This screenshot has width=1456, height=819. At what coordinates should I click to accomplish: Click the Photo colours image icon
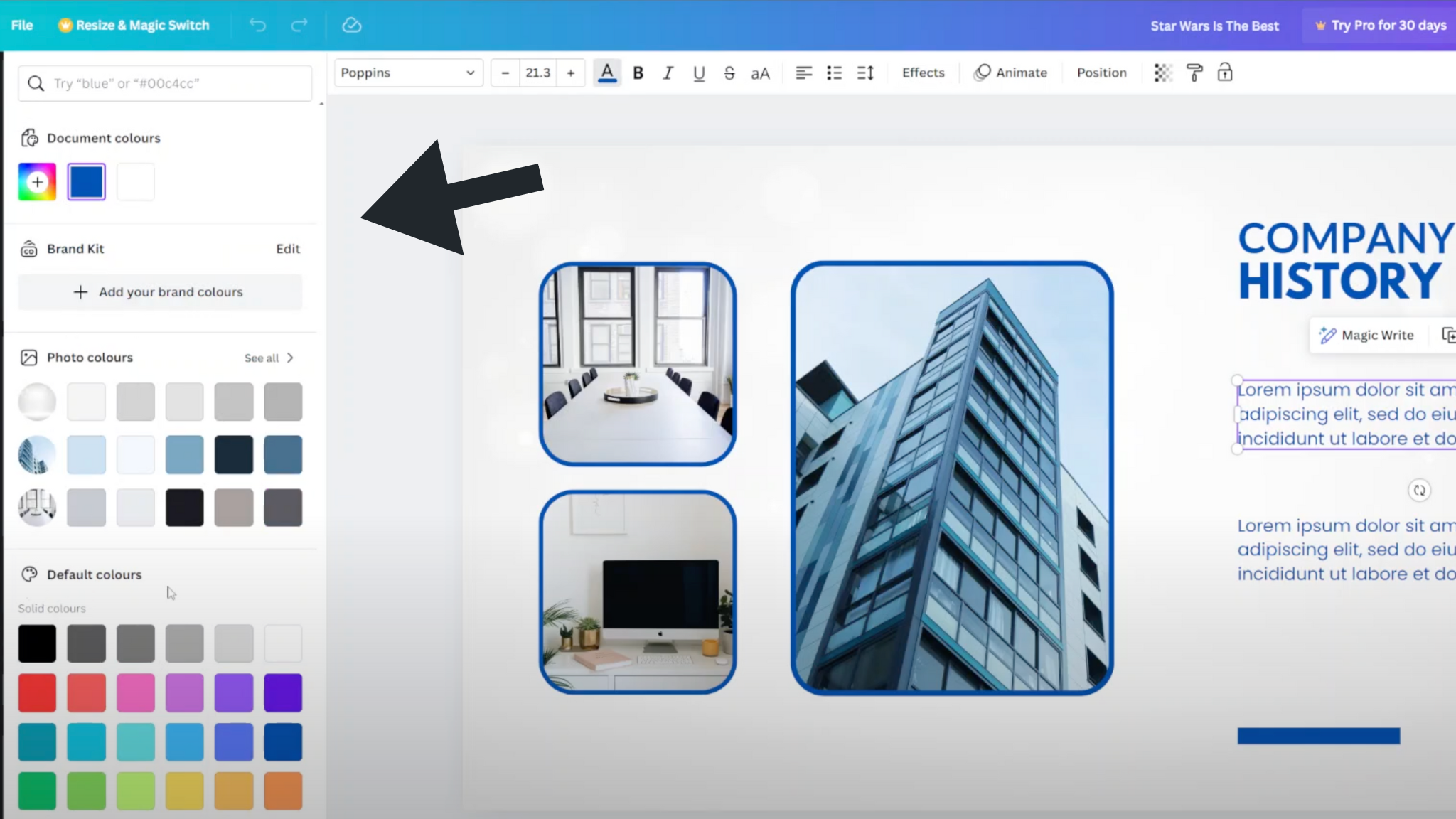coord(29,358)
